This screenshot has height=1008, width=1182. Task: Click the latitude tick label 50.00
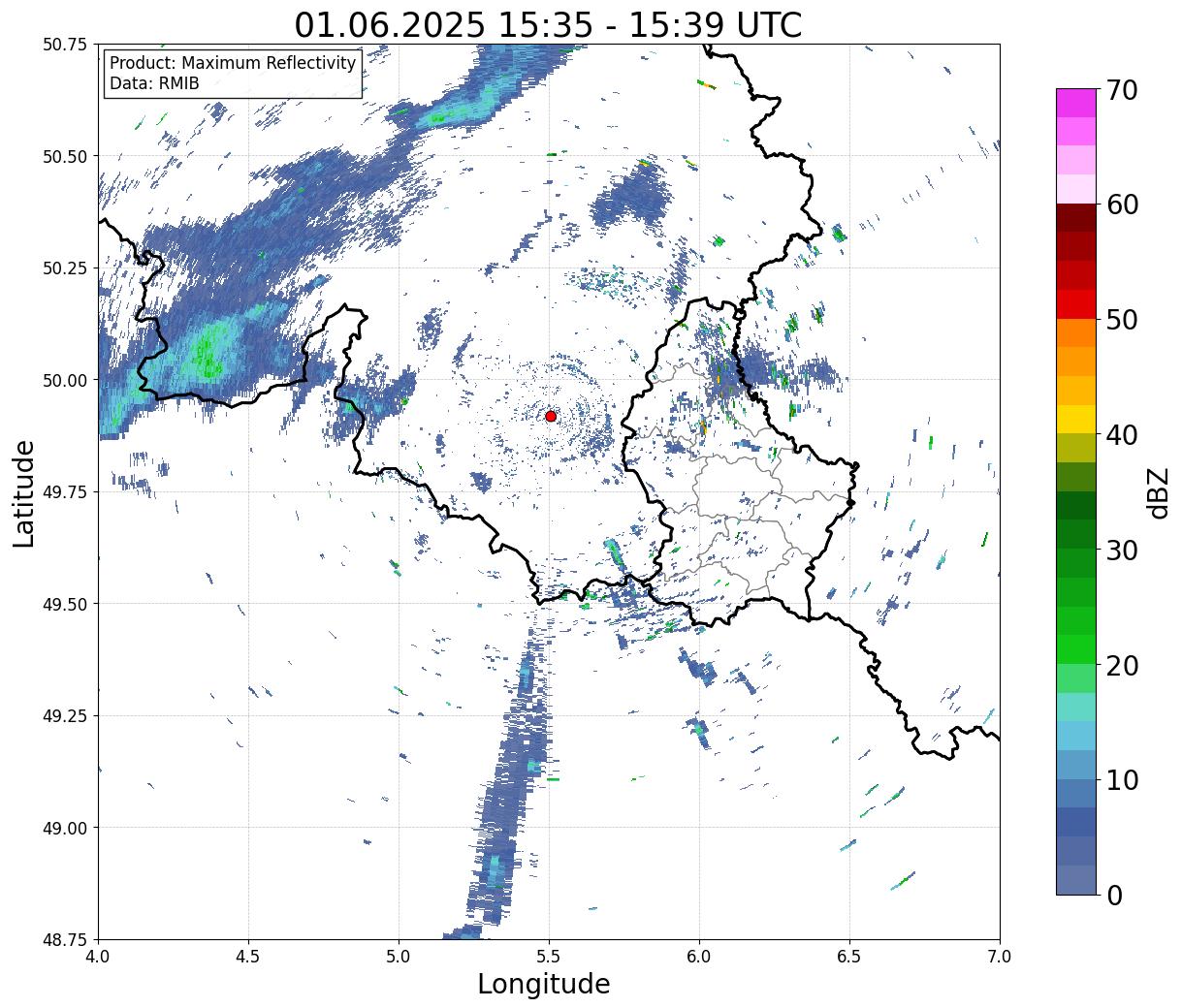tap(65, 380)
